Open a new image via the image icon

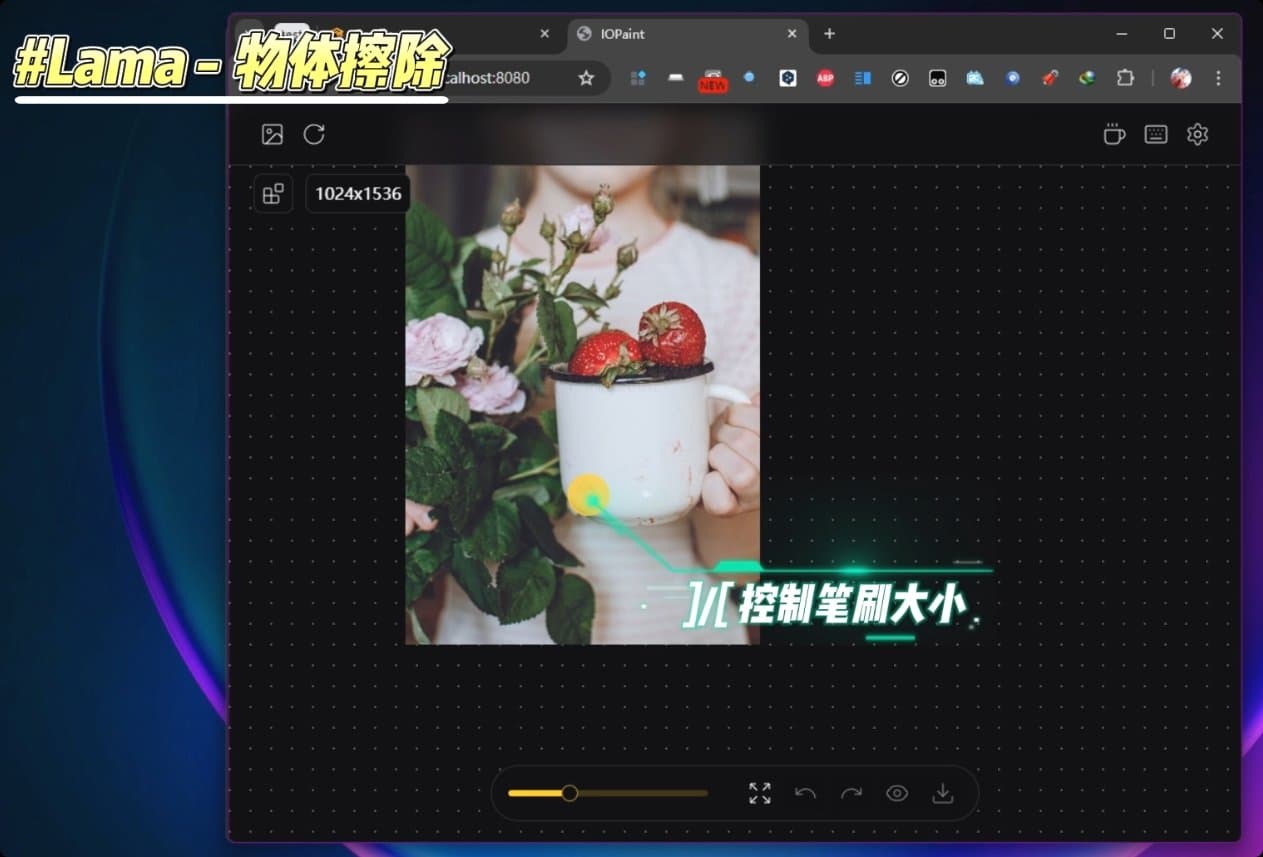tap(272, 134)
